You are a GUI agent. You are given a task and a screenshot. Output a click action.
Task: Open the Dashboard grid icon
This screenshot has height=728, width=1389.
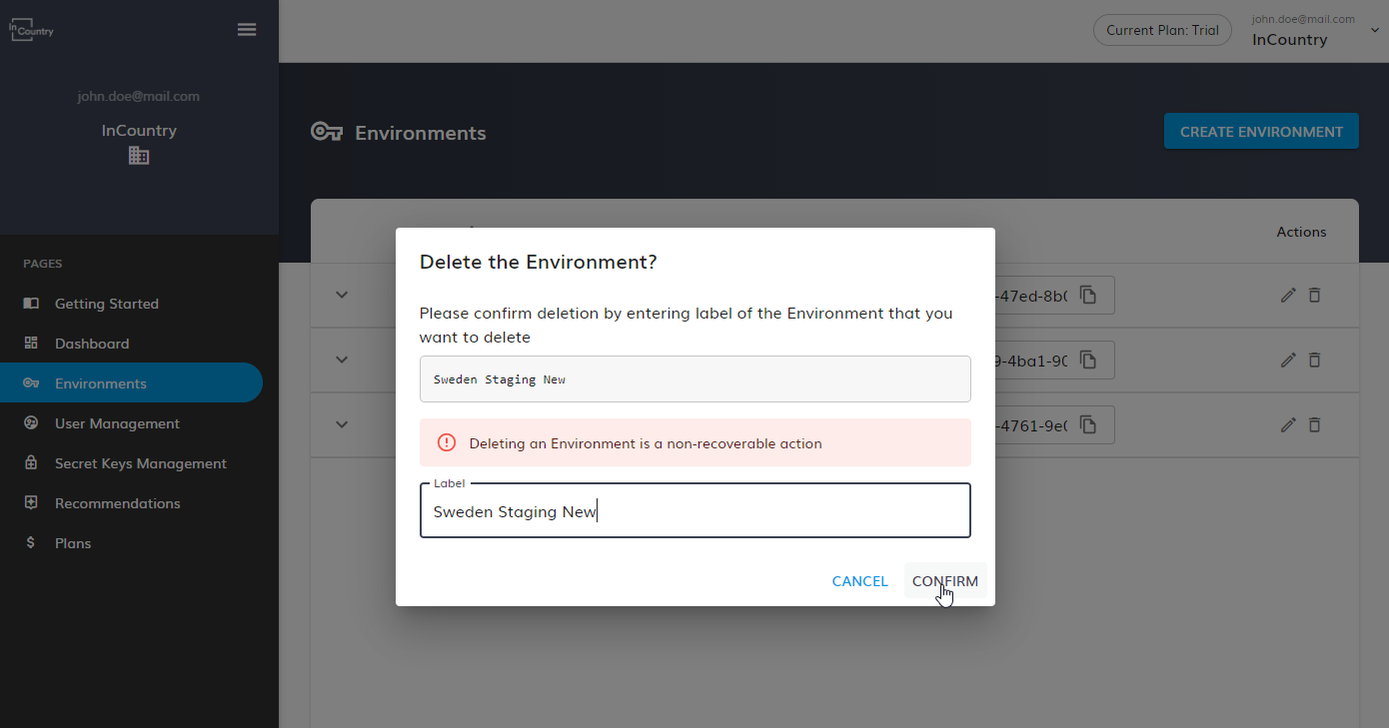29,343
